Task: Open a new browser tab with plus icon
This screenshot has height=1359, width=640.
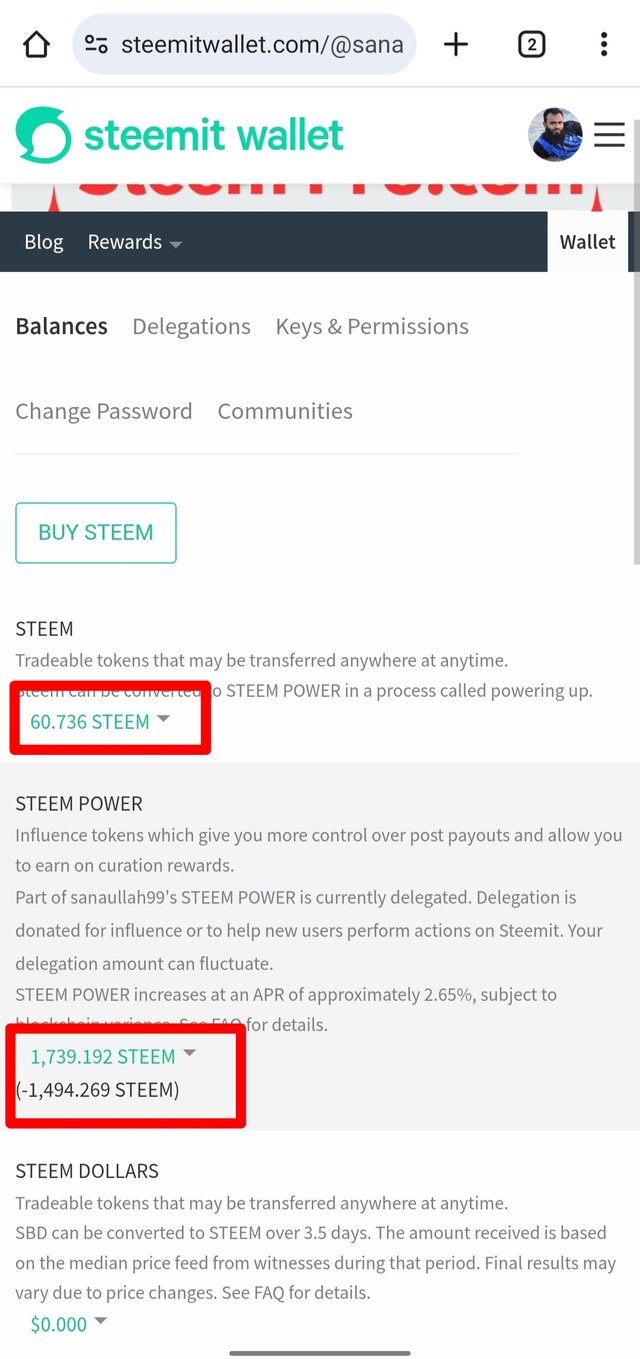Action: (x=456, y=44)
